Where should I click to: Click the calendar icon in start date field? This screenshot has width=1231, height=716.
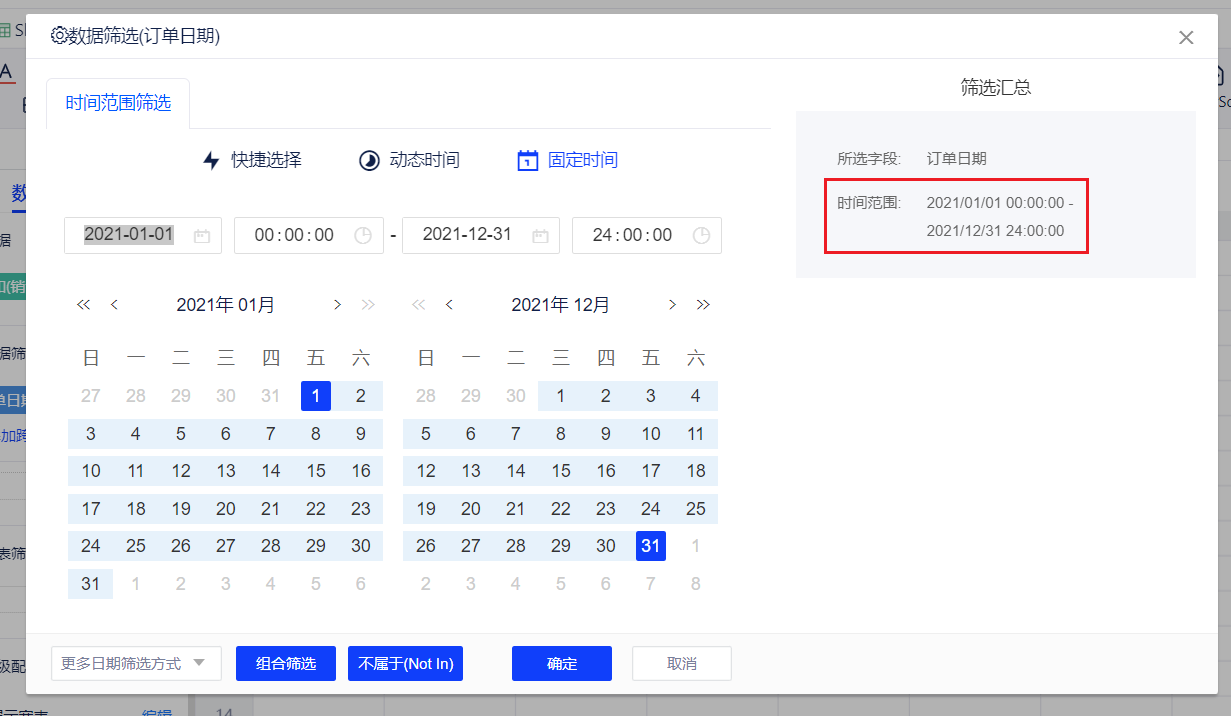202,236
